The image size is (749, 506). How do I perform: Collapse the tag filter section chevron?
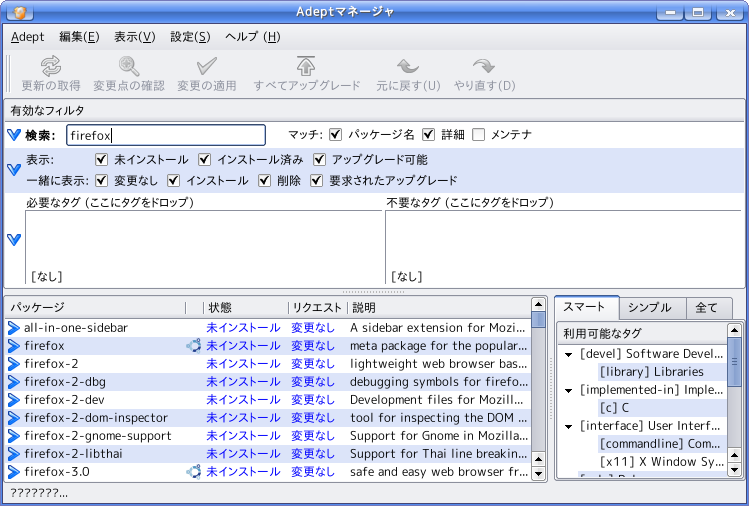[14, 239]
